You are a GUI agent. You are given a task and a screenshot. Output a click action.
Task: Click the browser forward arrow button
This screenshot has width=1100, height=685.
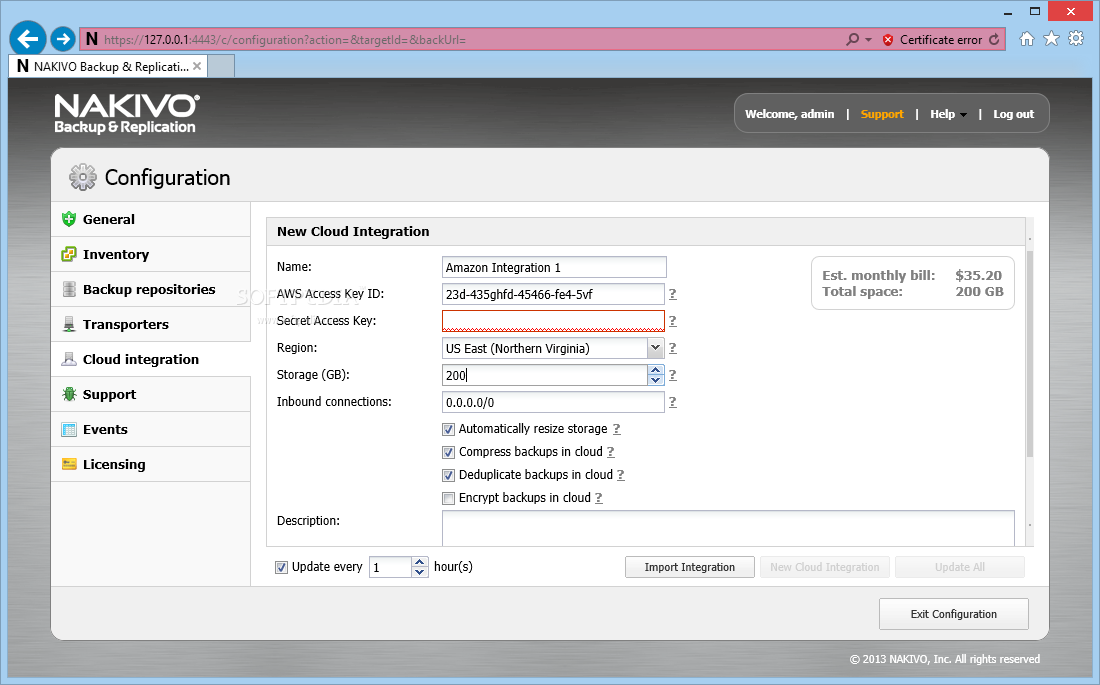point(63,39)
